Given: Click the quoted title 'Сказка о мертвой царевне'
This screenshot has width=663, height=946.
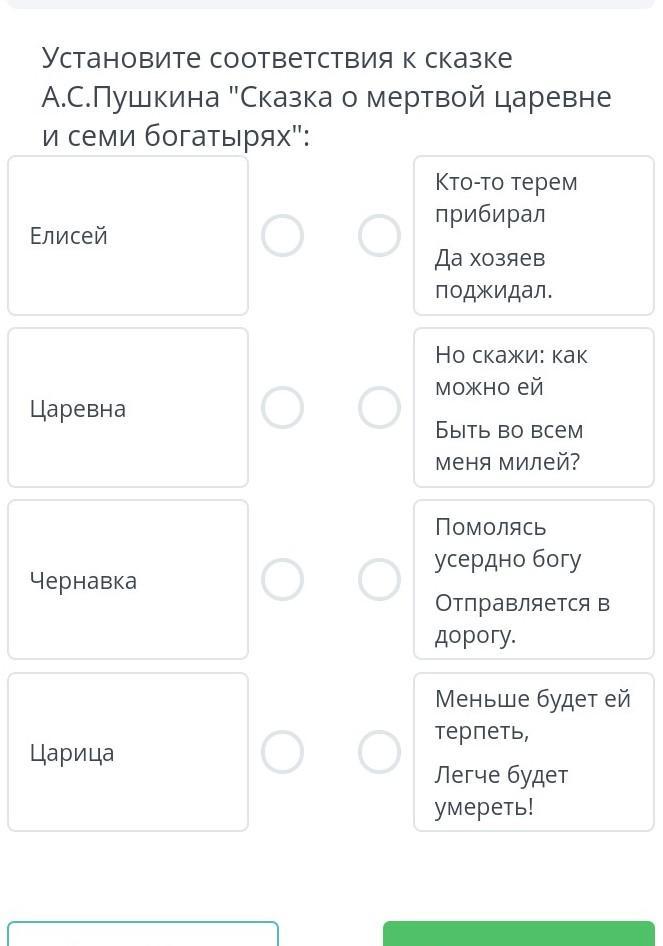Looking at the screenshot, I should tap(420, 98).
